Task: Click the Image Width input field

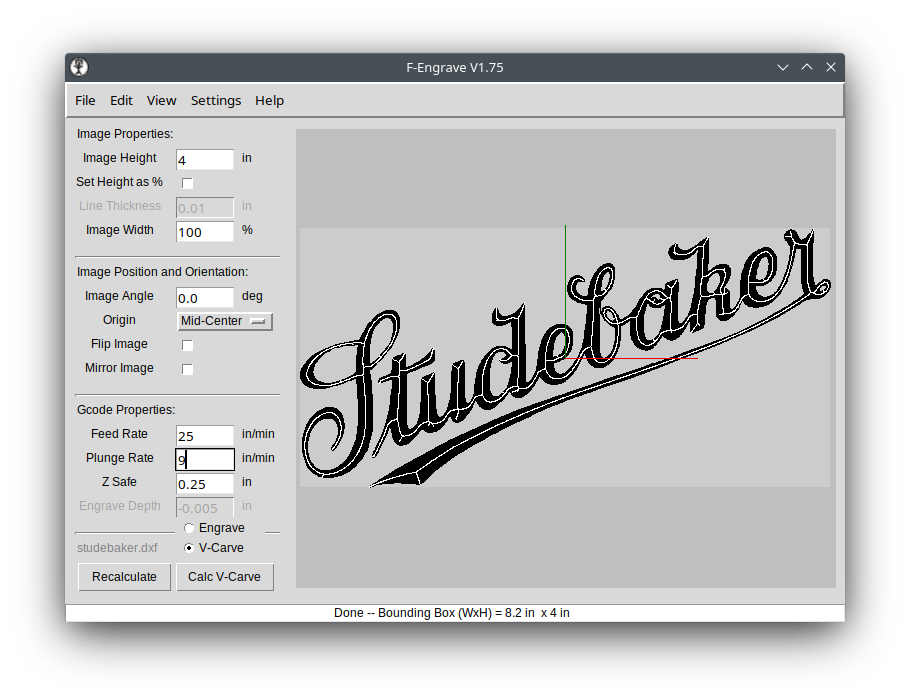Action: [x=205, y=232]
